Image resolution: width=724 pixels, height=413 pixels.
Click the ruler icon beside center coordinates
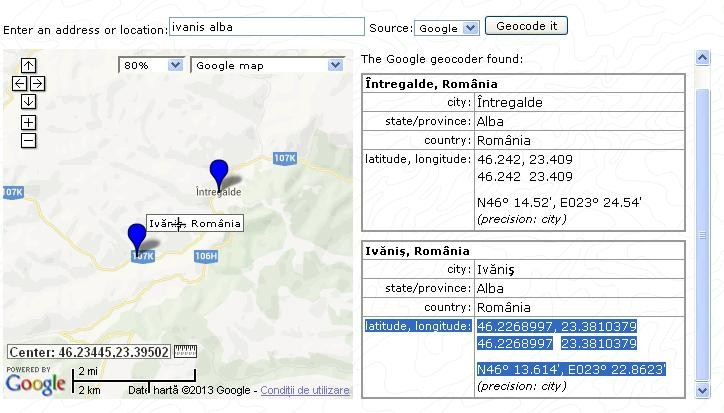(185, 352)
